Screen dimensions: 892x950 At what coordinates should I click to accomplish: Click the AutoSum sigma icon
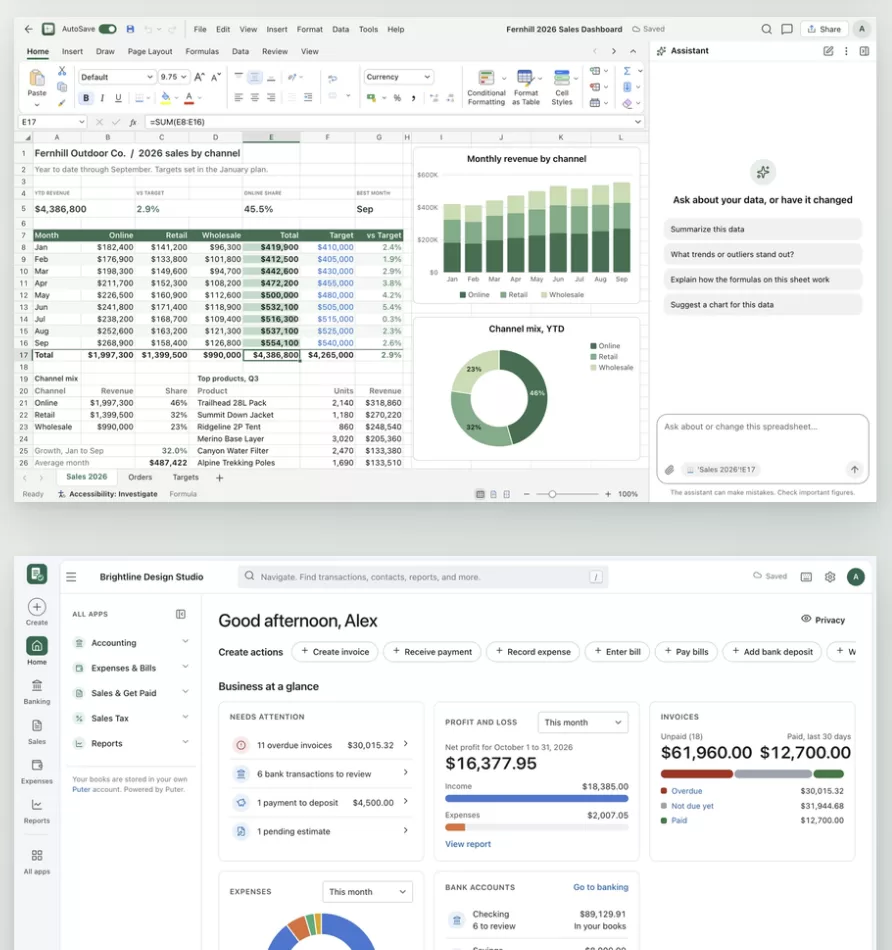[x=627, y=71]
